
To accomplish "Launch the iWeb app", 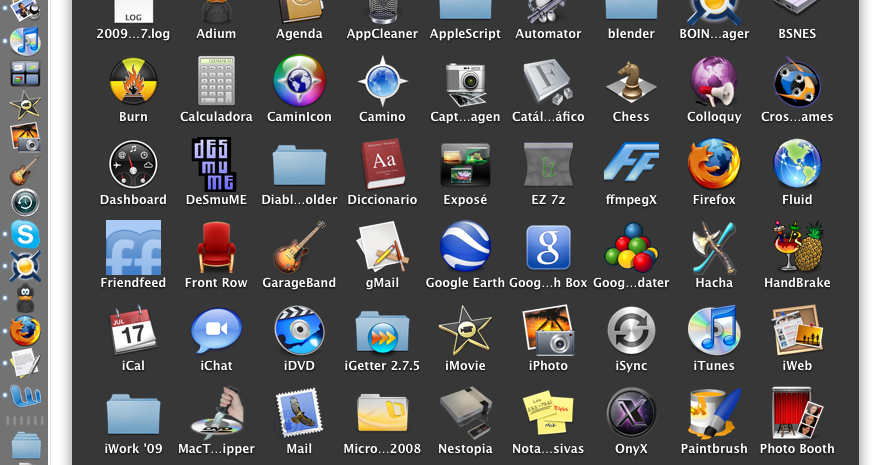I will tap(797, 331).
